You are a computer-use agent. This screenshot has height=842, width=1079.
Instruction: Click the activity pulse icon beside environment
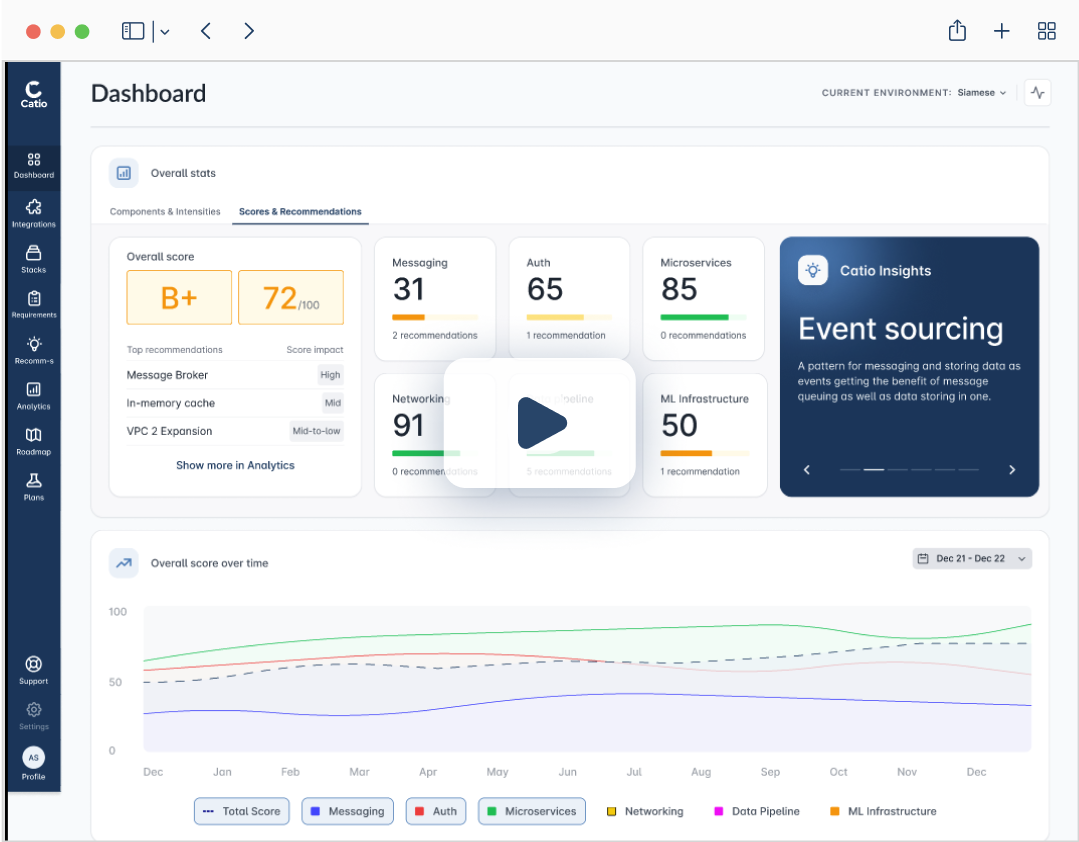(1038, 93)
